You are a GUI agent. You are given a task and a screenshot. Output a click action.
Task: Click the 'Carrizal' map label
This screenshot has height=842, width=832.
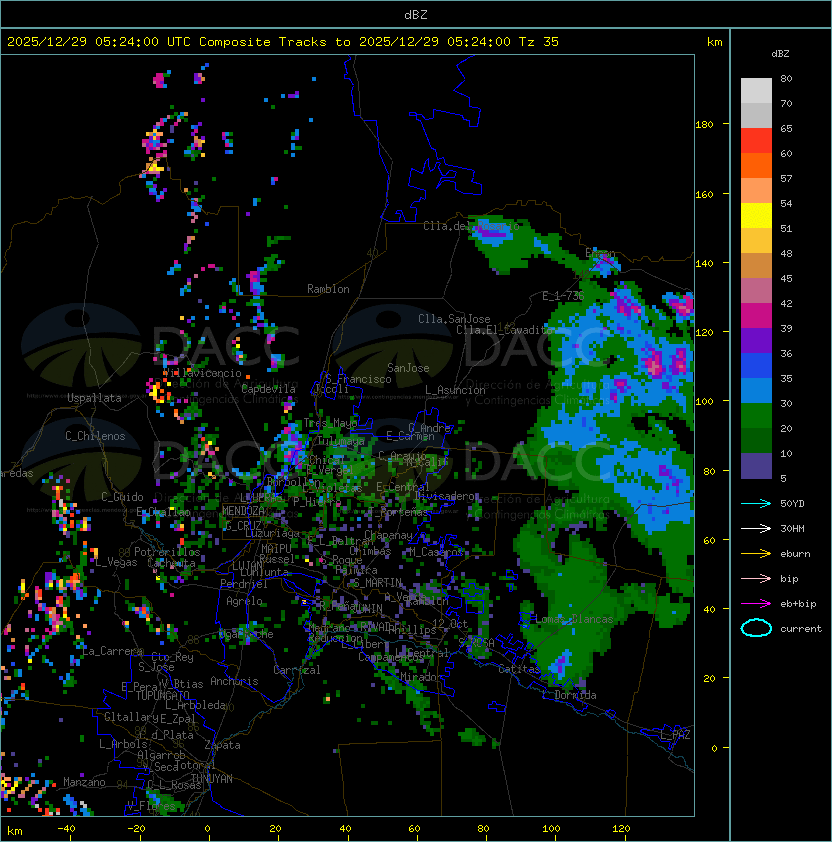pyautogui.click(x=296, y=670)
